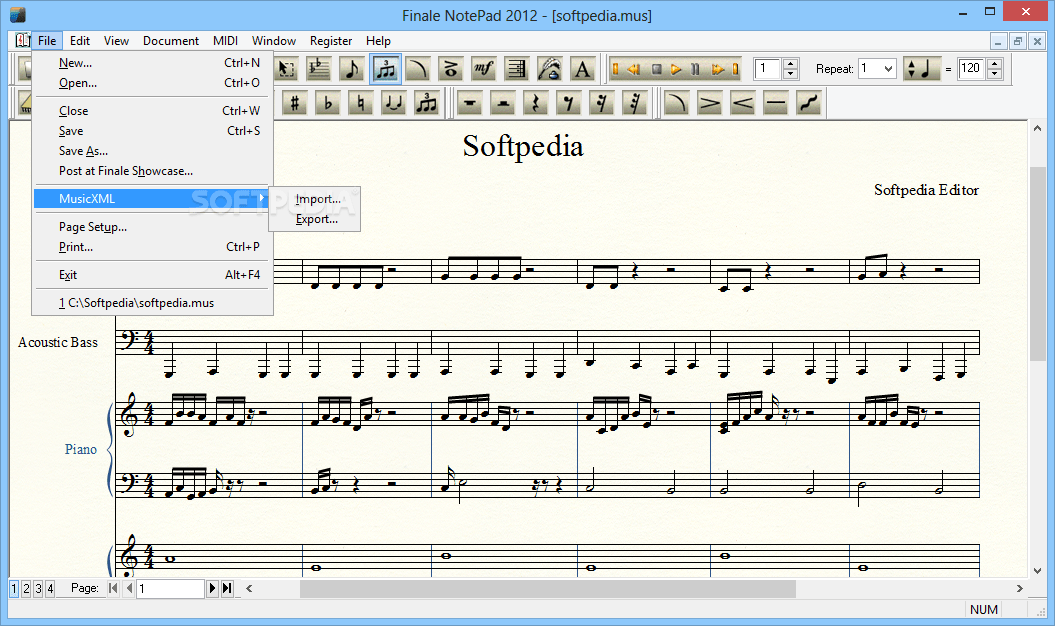
Task: Open the Repeat count dropdown
Action: [x=888, y=68]
